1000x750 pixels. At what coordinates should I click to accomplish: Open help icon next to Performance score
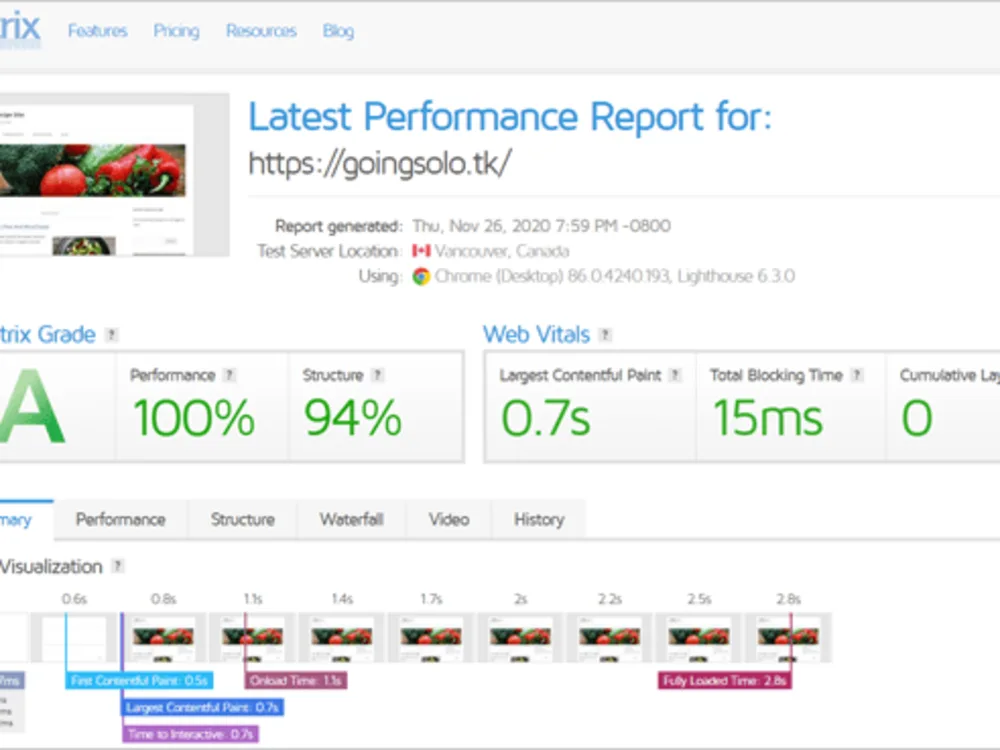[x=230, y=375]
